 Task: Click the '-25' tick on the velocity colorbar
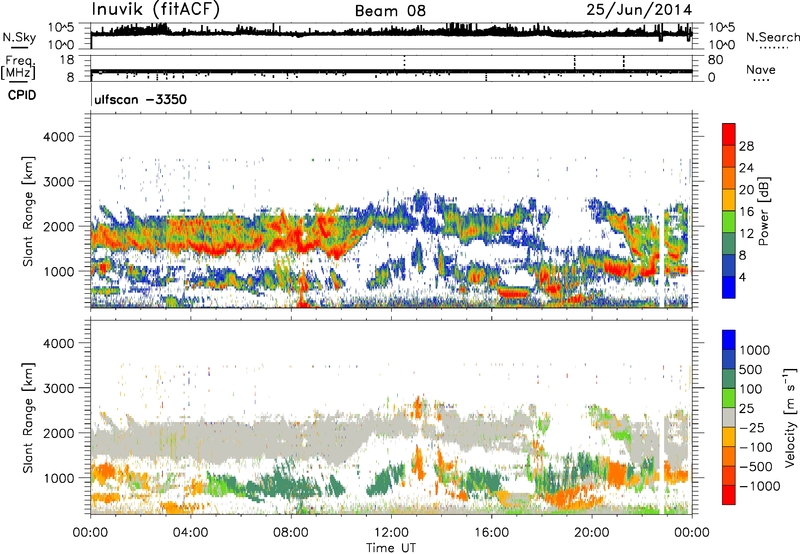(x=753, y=427)
